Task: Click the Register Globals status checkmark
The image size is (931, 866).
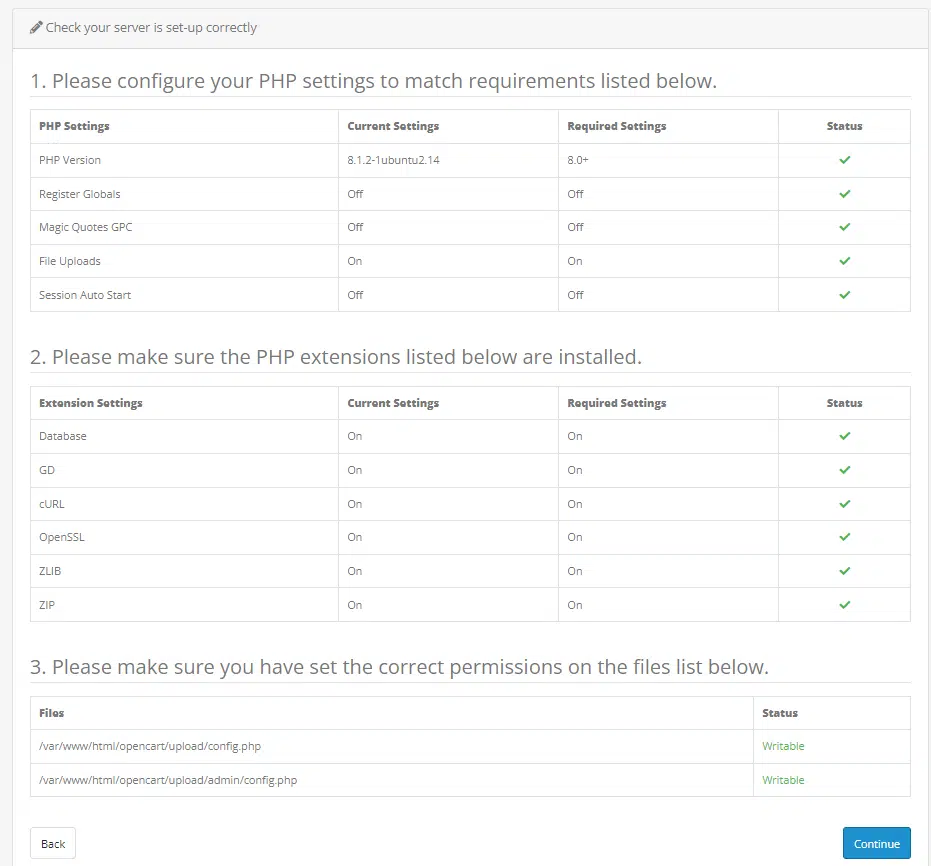Action: pyautogui.click(x=844, y=194)
